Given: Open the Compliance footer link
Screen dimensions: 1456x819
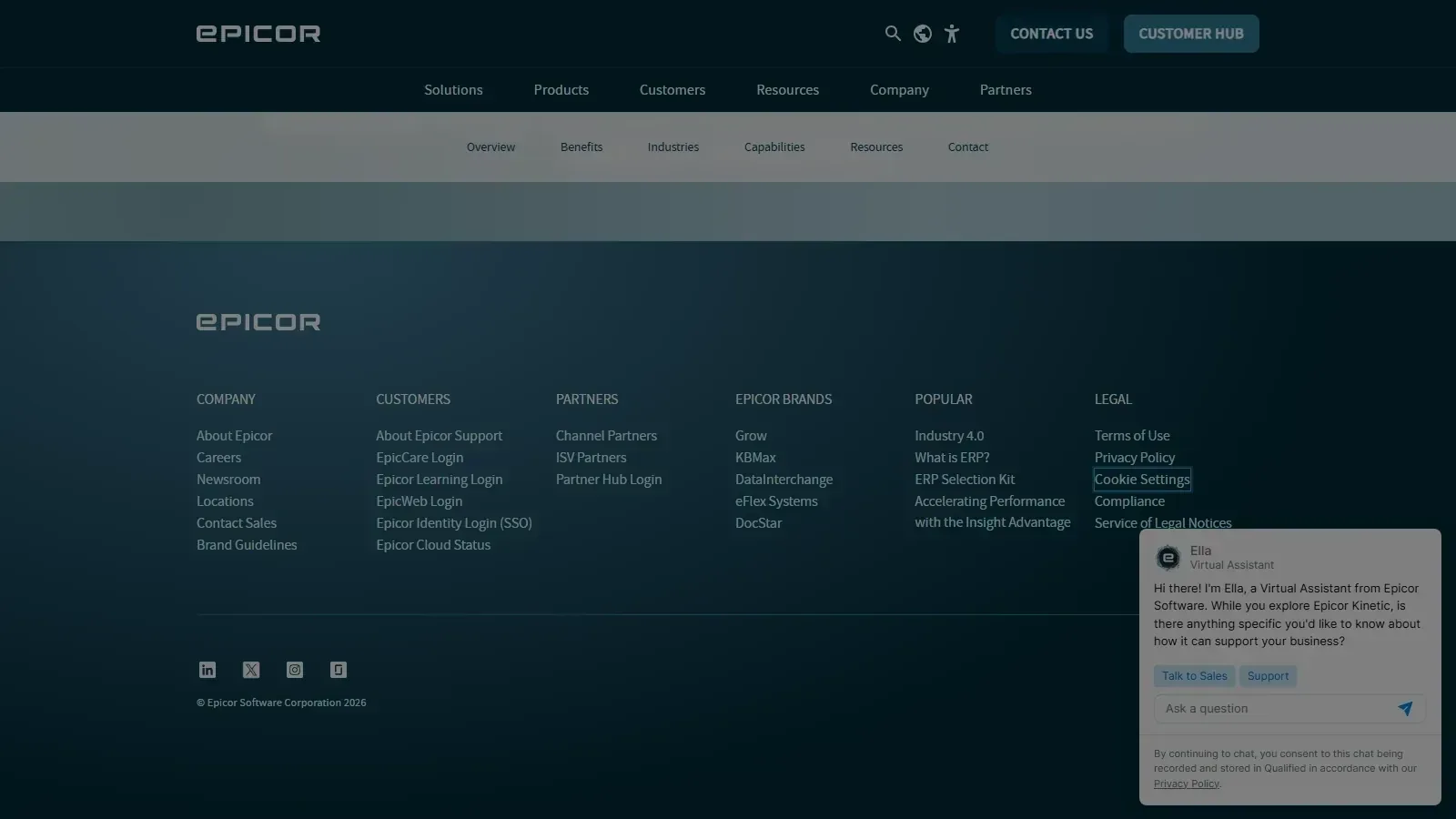Looking at the screenshot, I should tap(1129, 501).
